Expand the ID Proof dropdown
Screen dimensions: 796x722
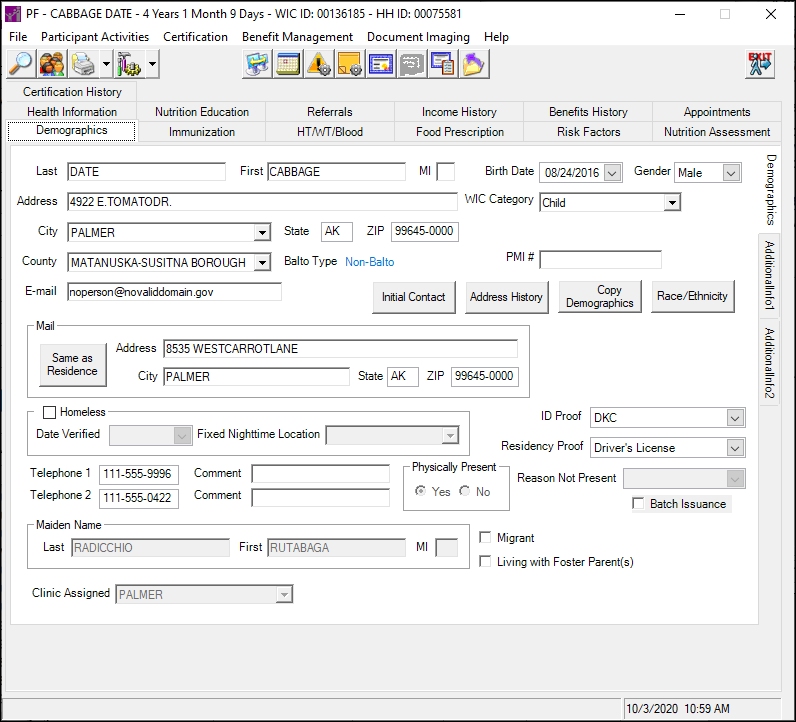(735, 418)
